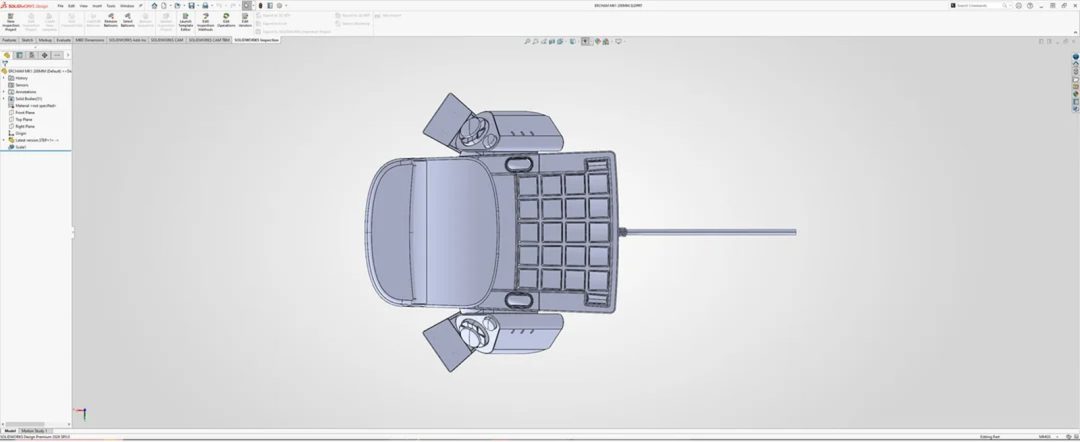Select Front Plane in the feature tree

pyautogui.click(x=25, y=113)
